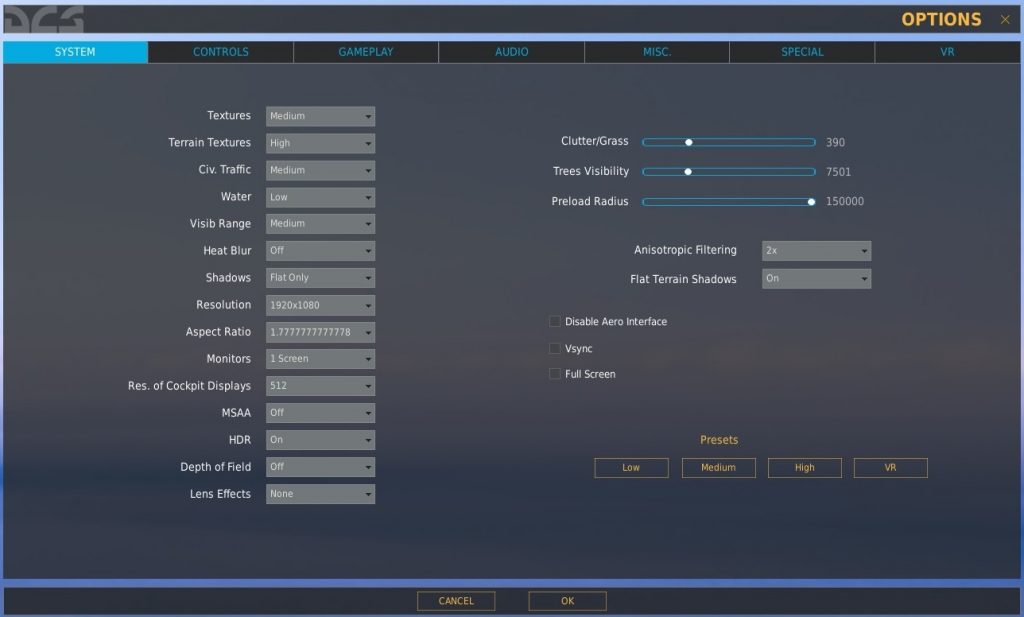Screen dimensions: 1024x617
Task: Open the Anisotropic Filtering dropdown
Action: point(816,250)
